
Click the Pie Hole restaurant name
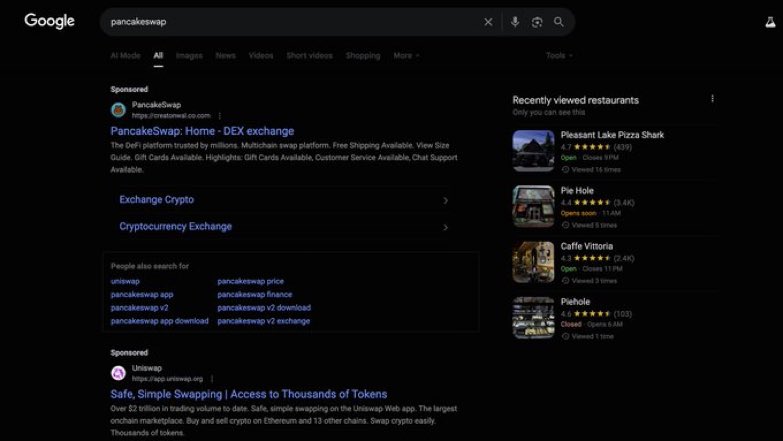(577, 191)
